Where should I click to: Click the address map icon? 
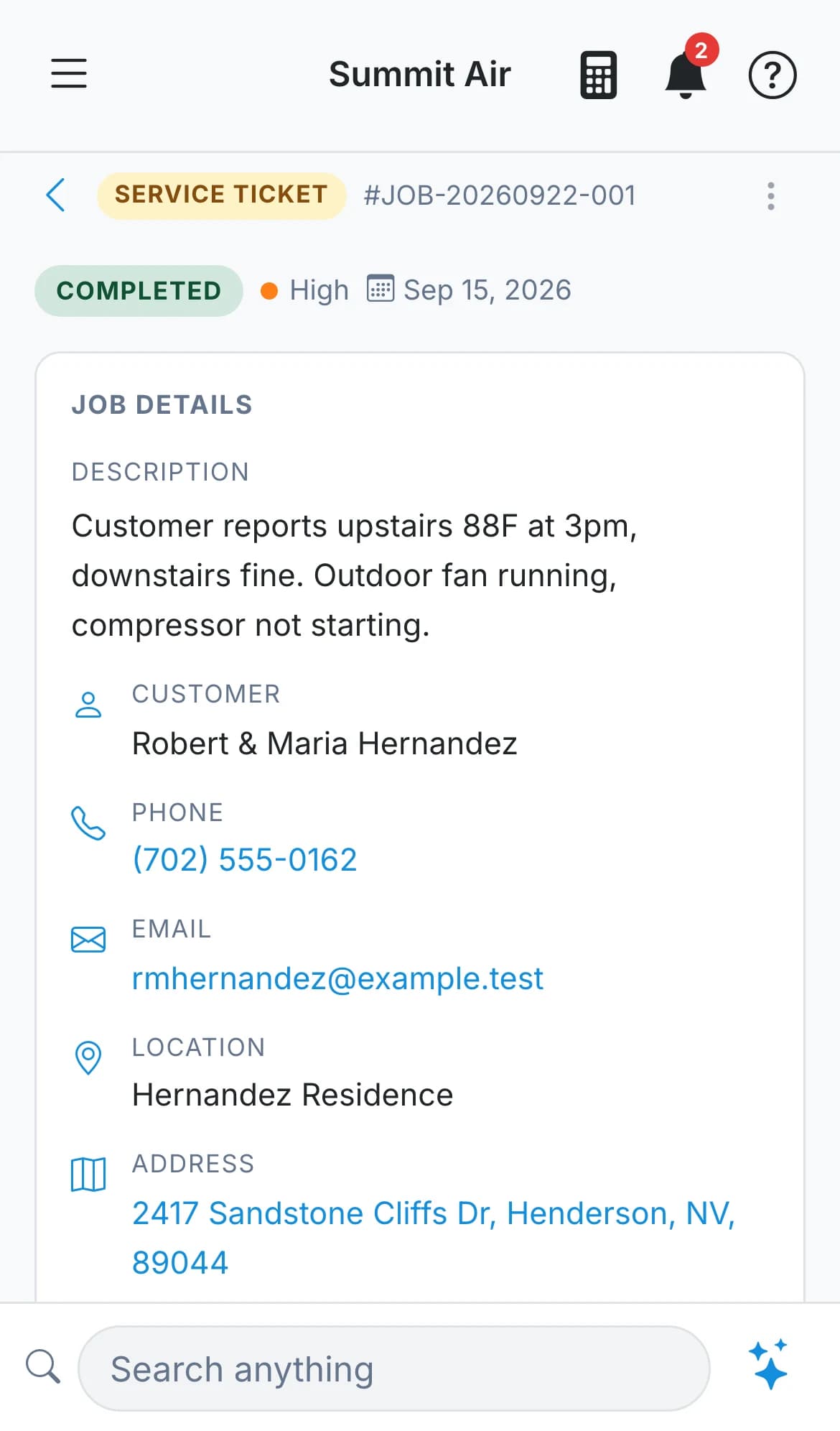point(88,1175)
